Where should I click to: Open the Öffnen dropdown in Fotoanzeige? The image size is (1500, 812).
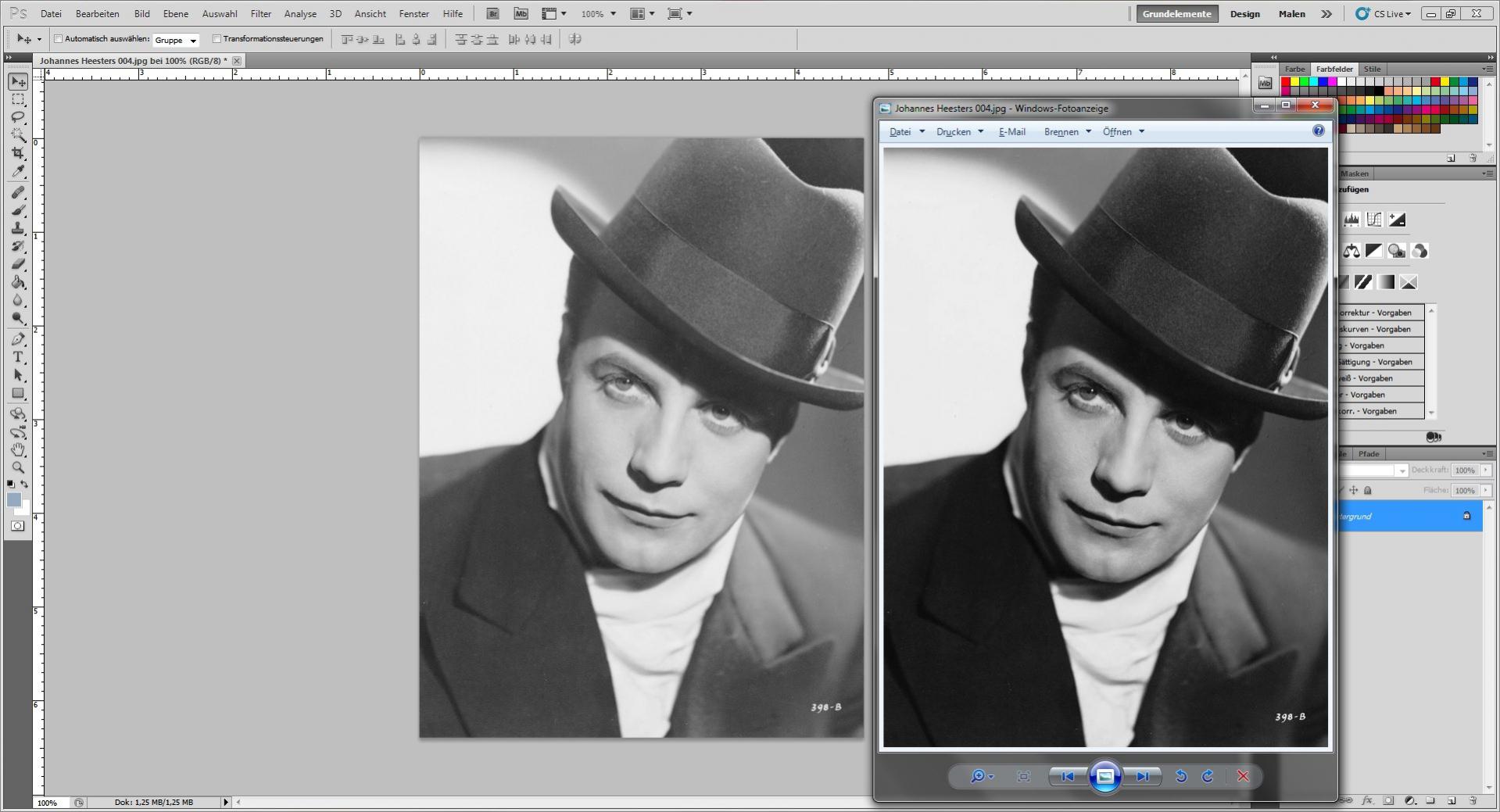[1123, 132]
